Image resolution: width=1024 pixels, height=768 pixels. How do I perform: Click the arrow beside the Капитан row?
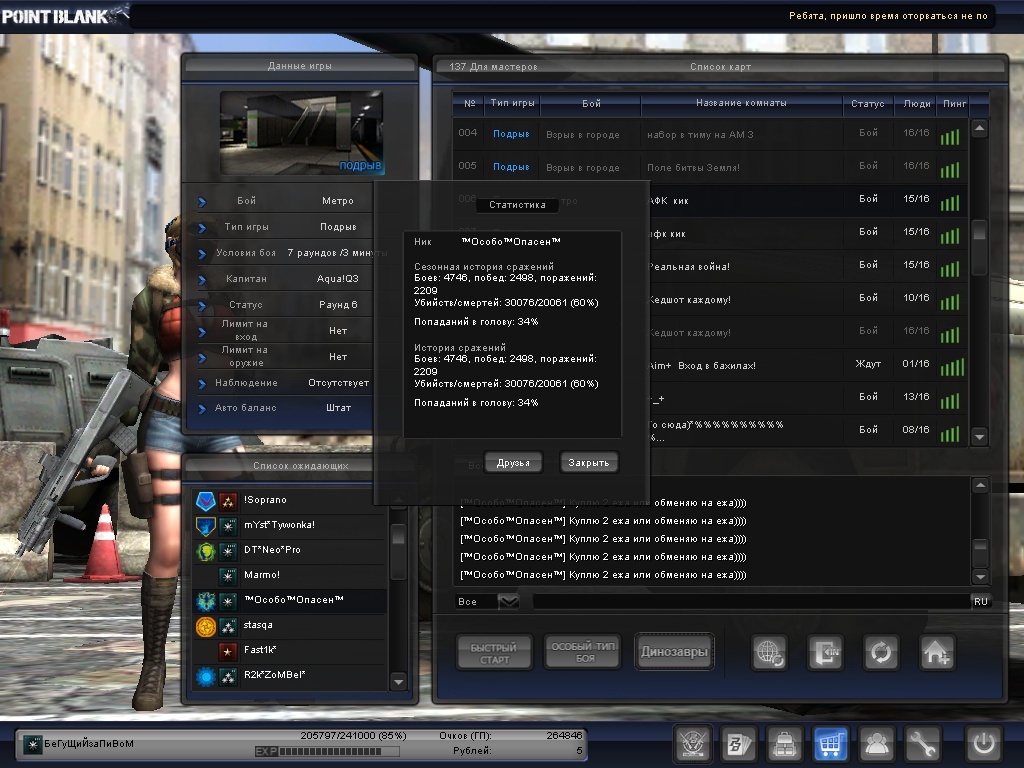coord(202,280)
